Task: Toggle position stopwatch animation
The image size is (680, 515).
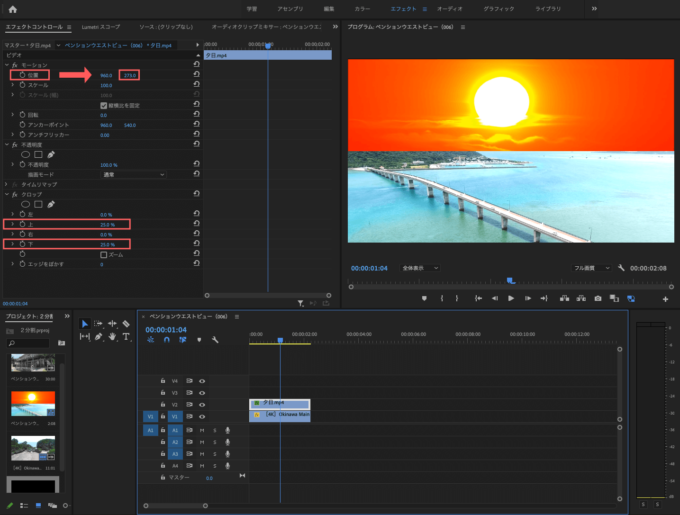Action: click(x=22, y=75)
